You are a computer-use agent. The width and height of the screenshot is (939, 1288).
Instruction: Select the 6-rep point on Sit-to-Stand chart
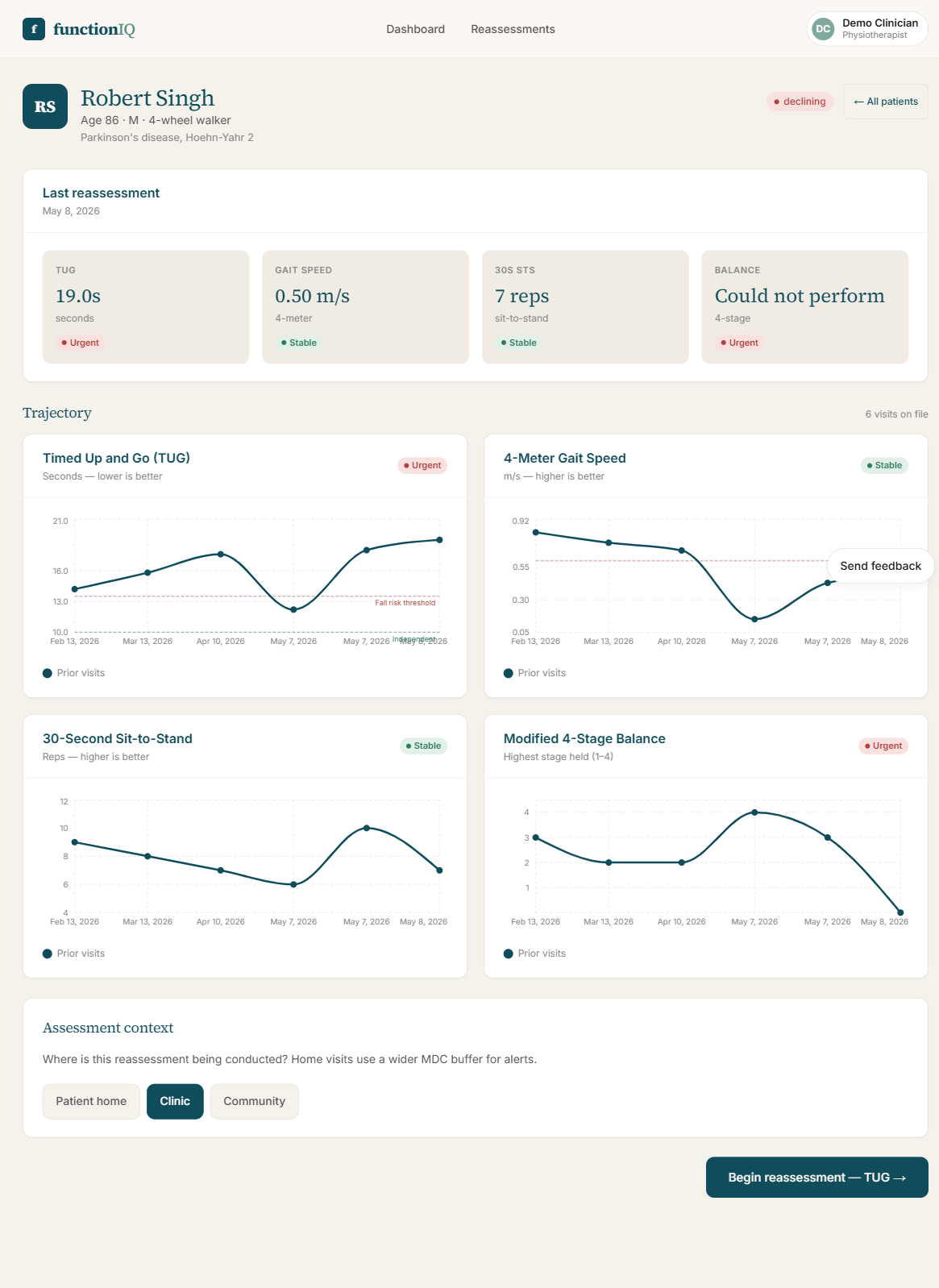click(293, 884)
